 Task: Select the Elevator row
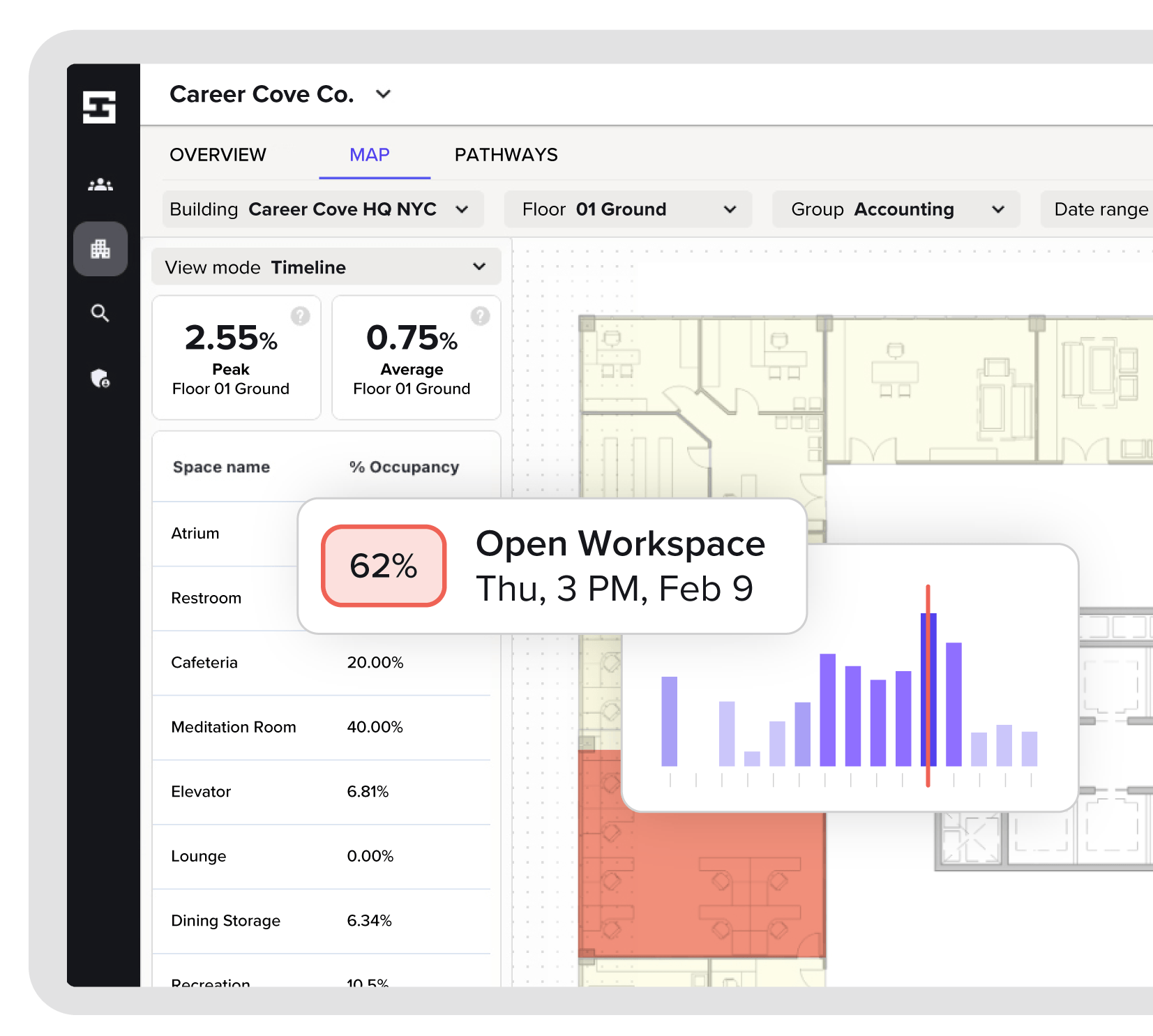(x=322, y=792)
